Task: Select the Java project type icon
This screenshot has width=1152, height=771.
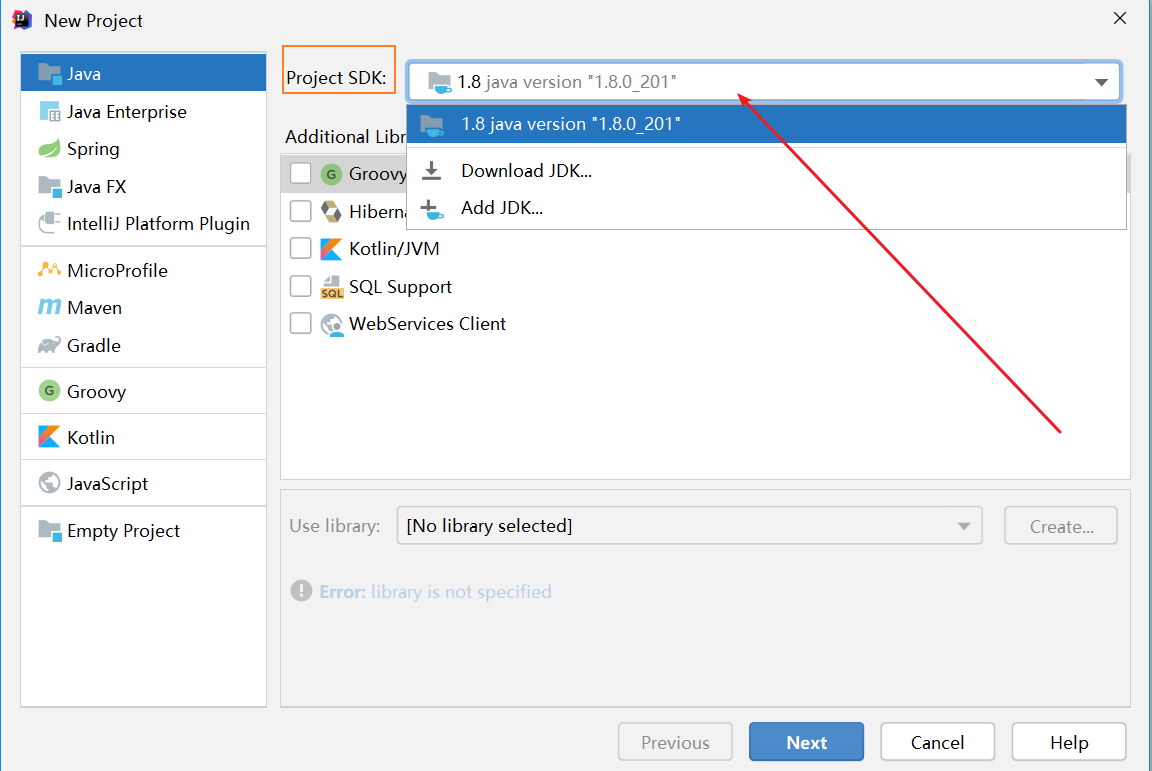Action: tap(49, 73)
